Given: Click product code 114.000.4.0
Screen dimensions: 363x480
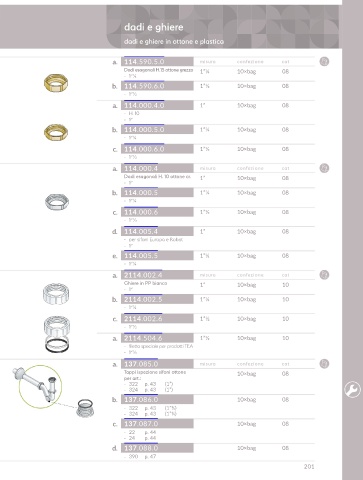Looking at the screenshot, I should click(144, 105).
